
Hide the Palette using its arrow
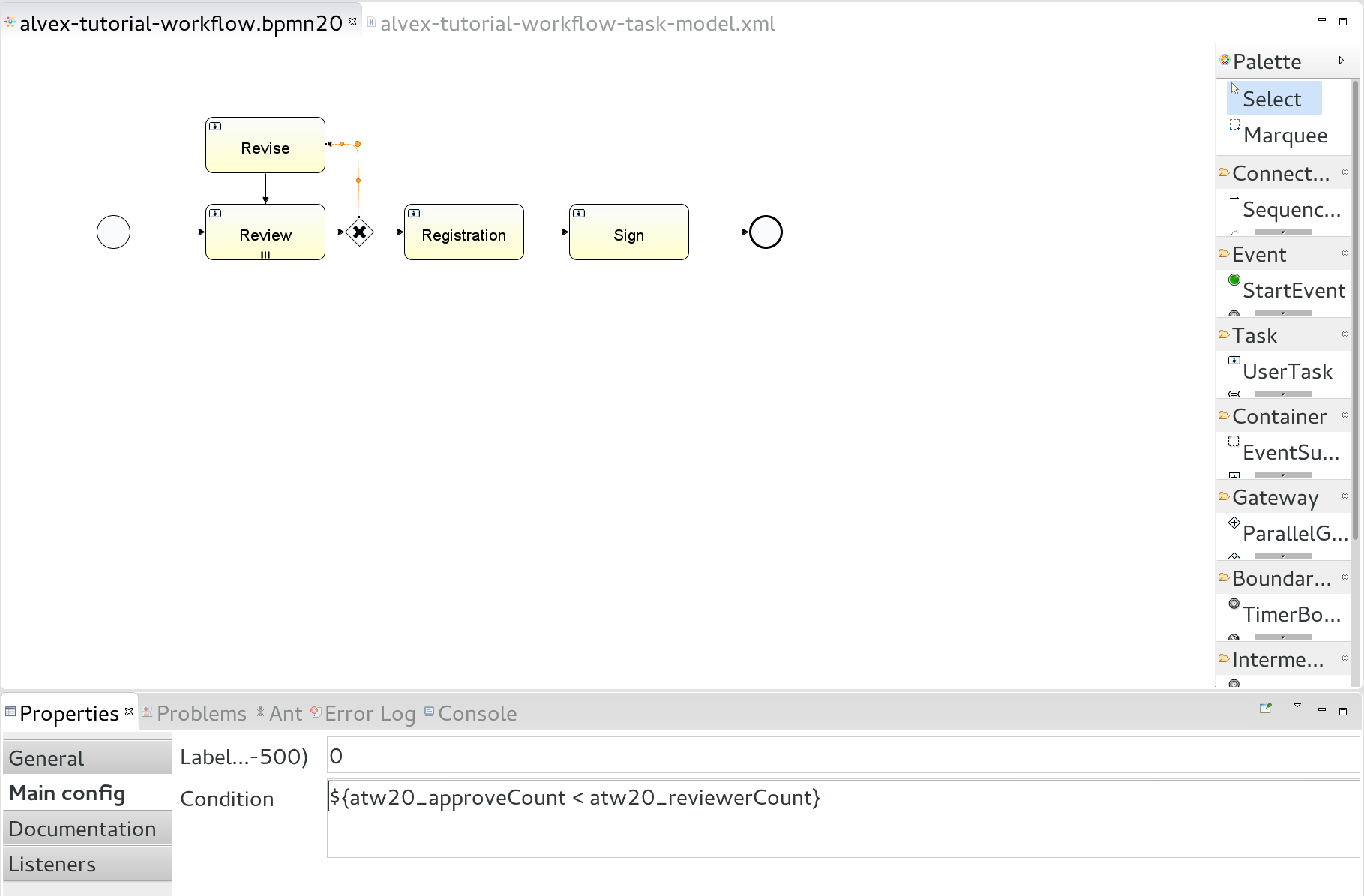click(1341, 61)
